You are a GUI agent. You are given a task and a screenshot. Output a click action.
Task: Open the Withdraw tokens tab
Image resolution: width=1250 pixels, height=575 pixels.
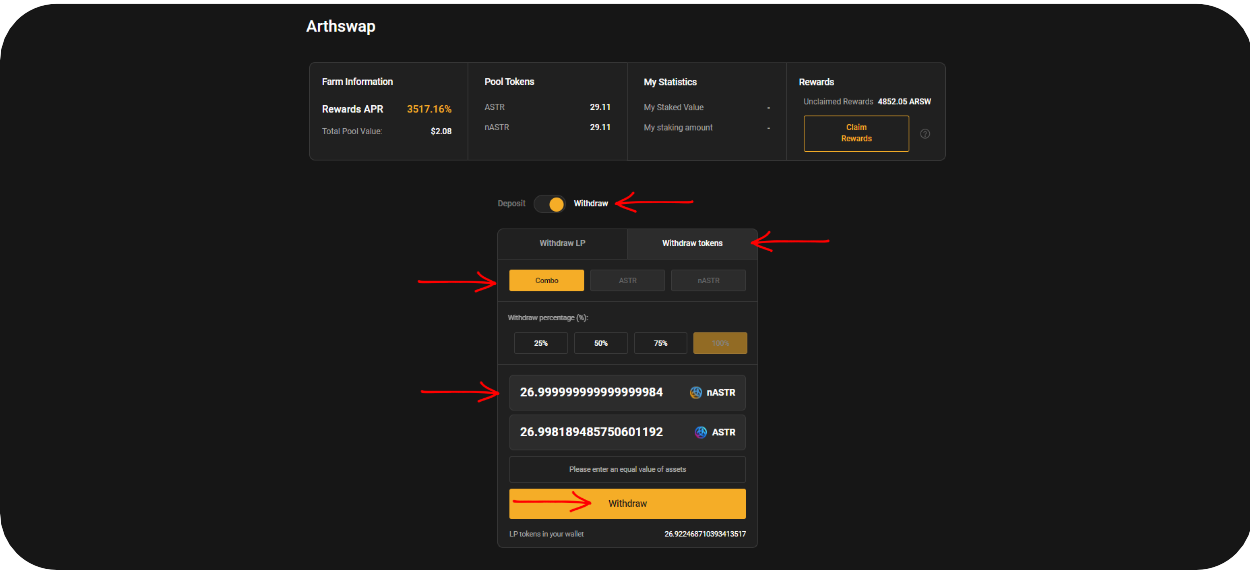[692, 243]
